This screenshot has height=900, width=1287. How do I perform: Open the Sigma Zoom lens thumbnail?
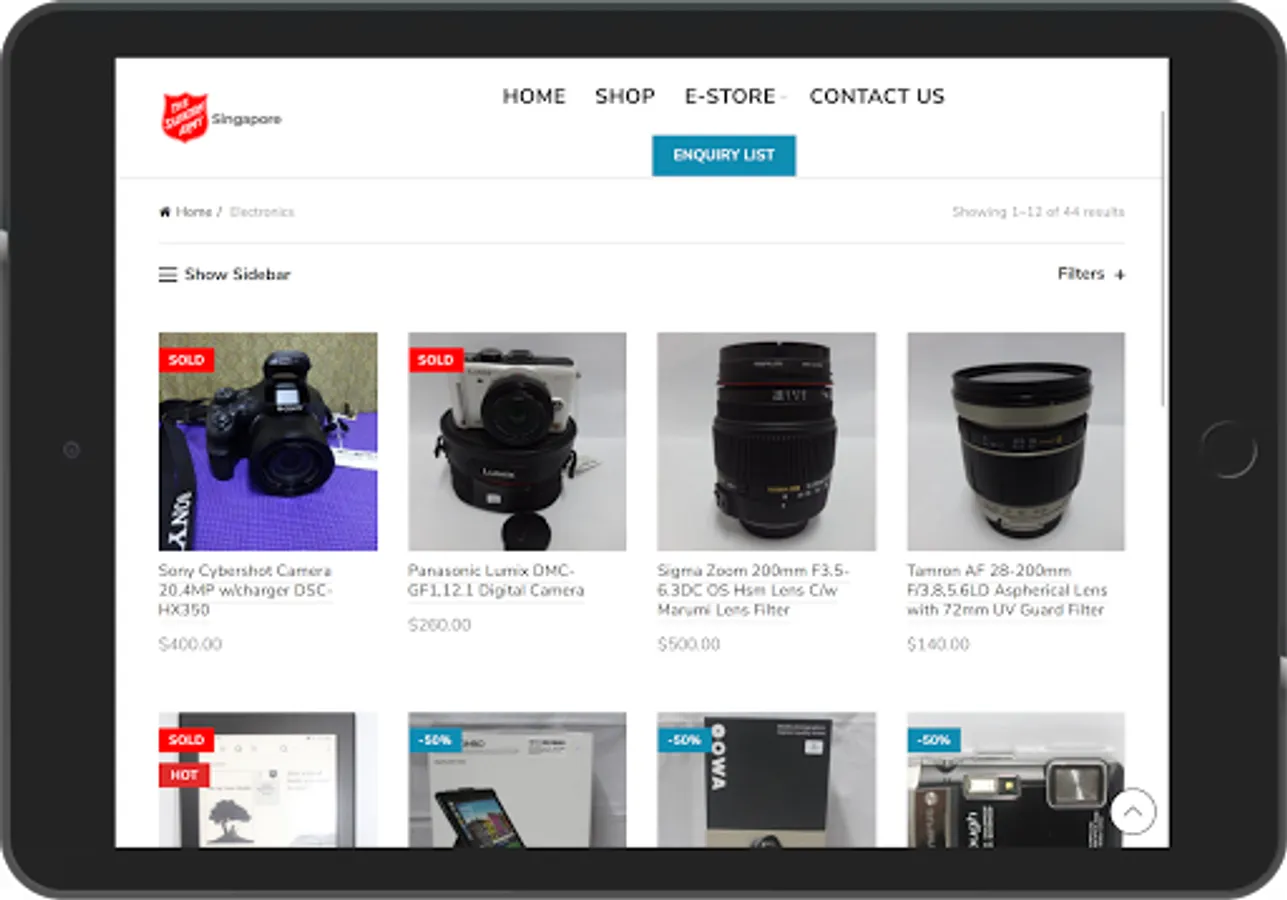pos(766,441)
